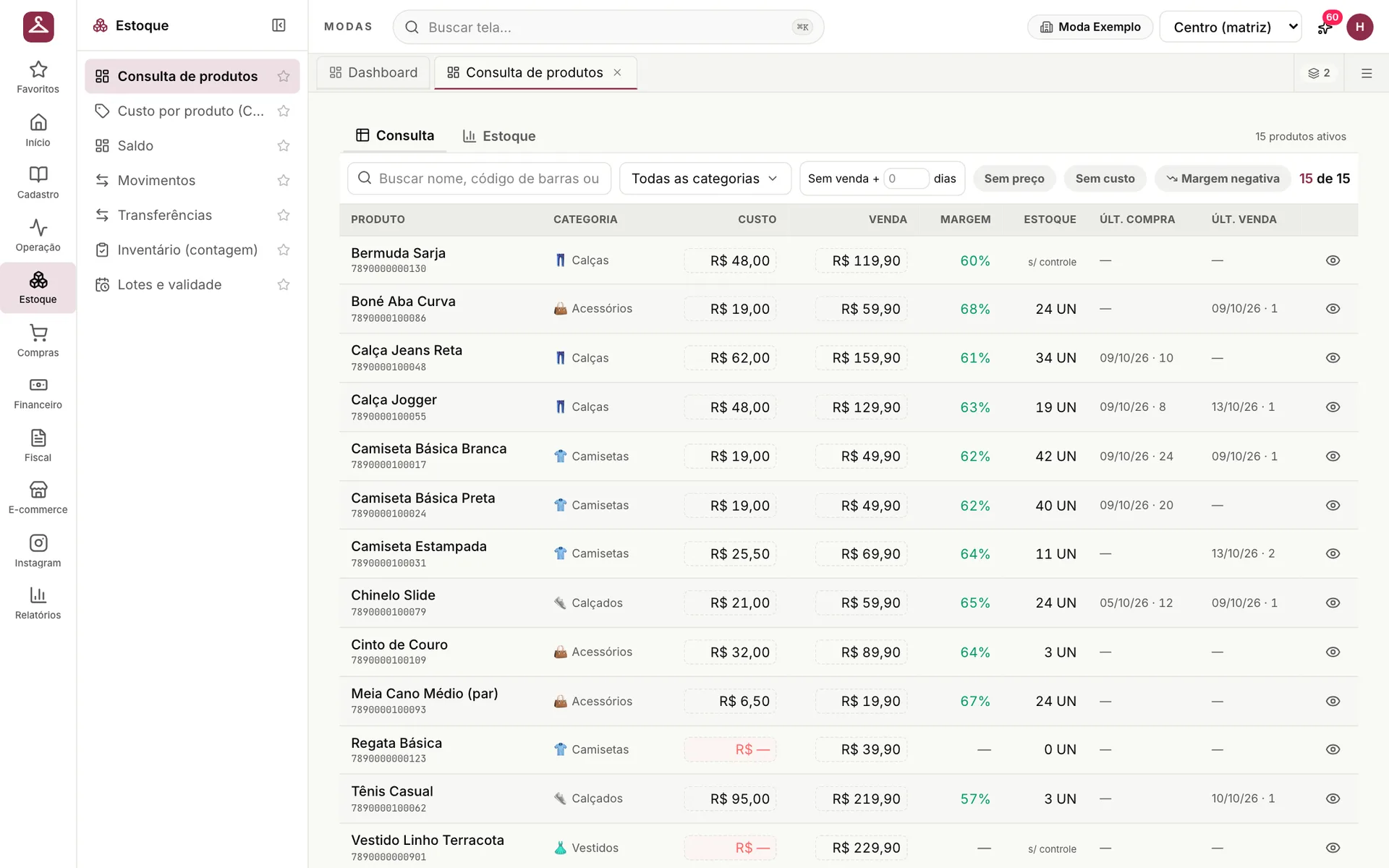The height and width of the screenshot is (868, 1389).
Task: Click the product name/barcode search field
Action: tap(479, 179)
